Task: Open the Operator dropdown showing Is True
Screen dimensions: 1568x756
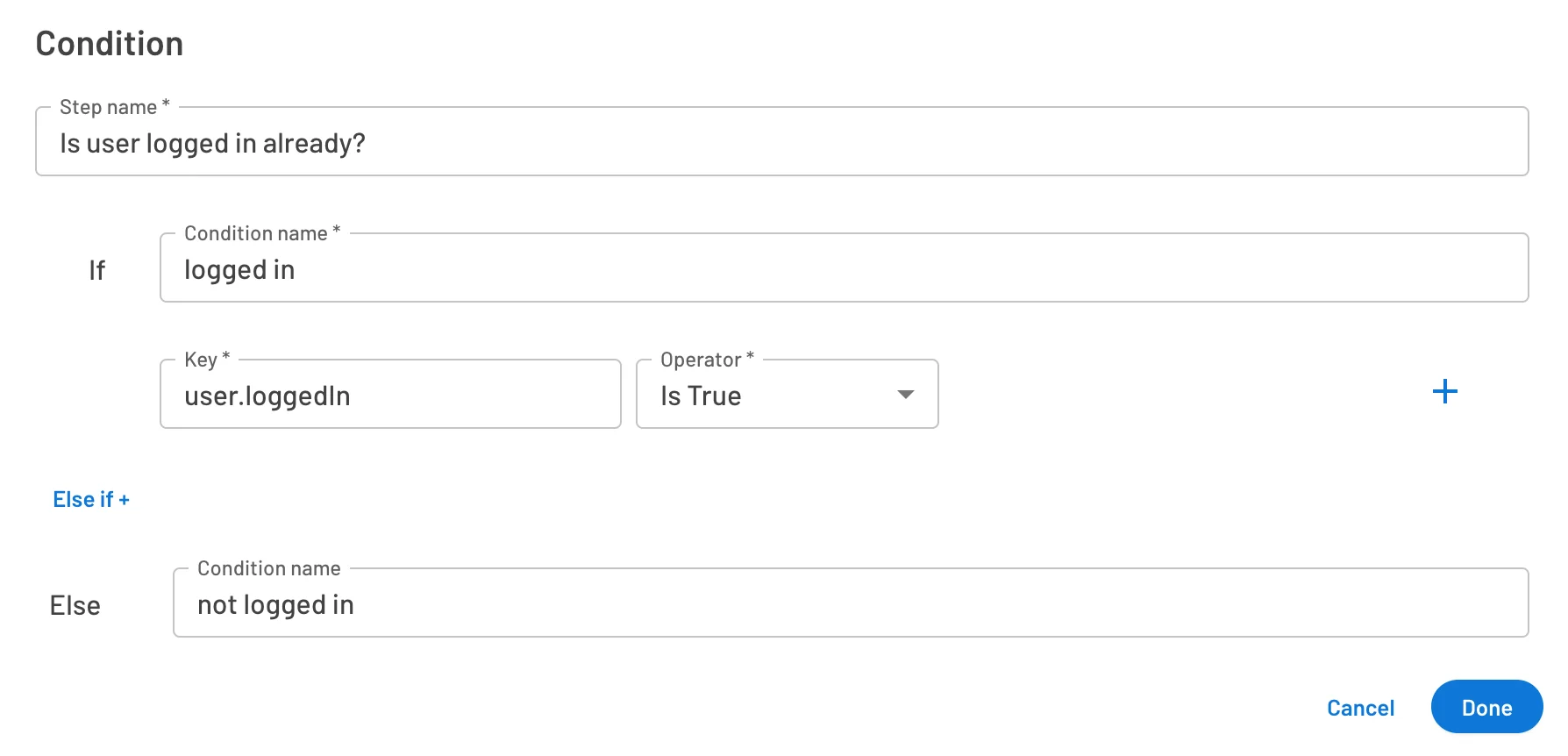Action: point(787,395)
